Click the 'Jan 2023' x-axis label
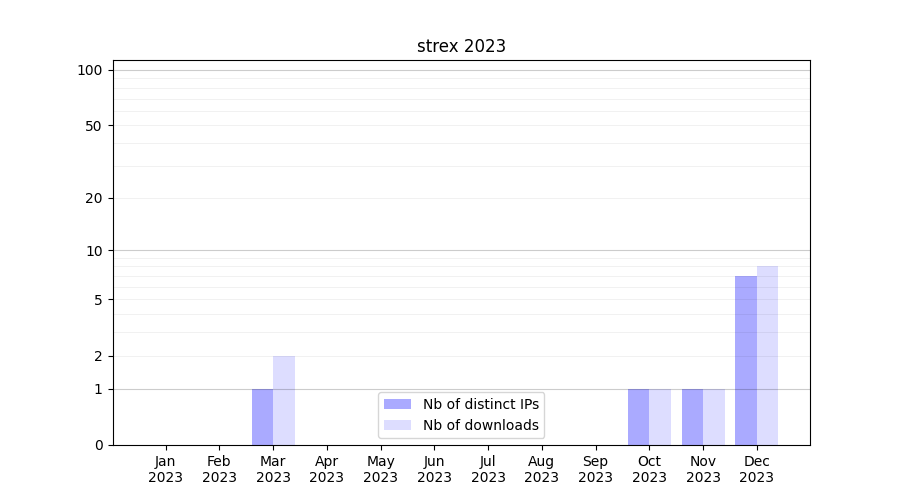900x500 pixels. pos(166,469)
